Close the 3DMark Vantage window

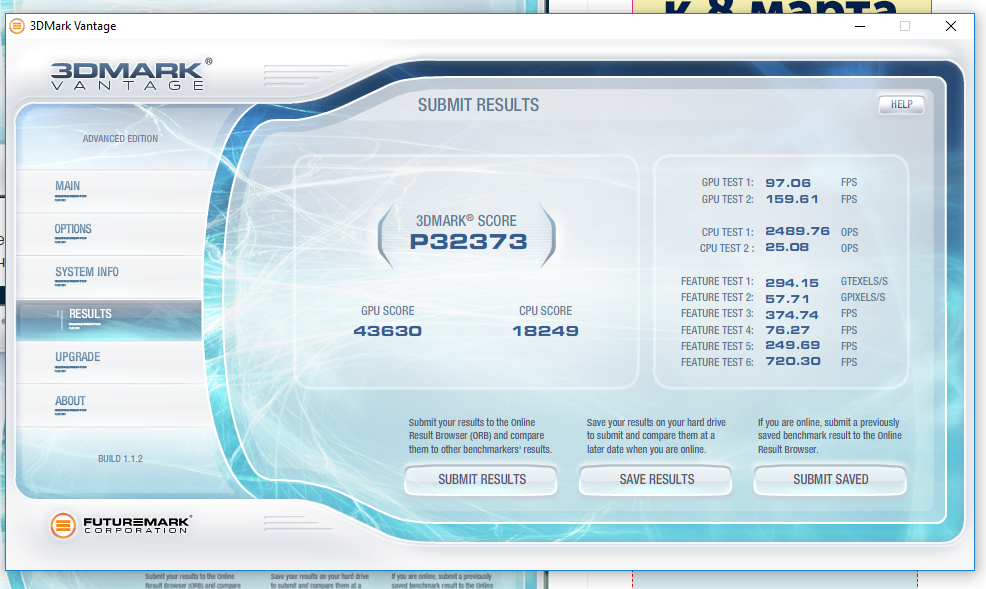[951, 26]
